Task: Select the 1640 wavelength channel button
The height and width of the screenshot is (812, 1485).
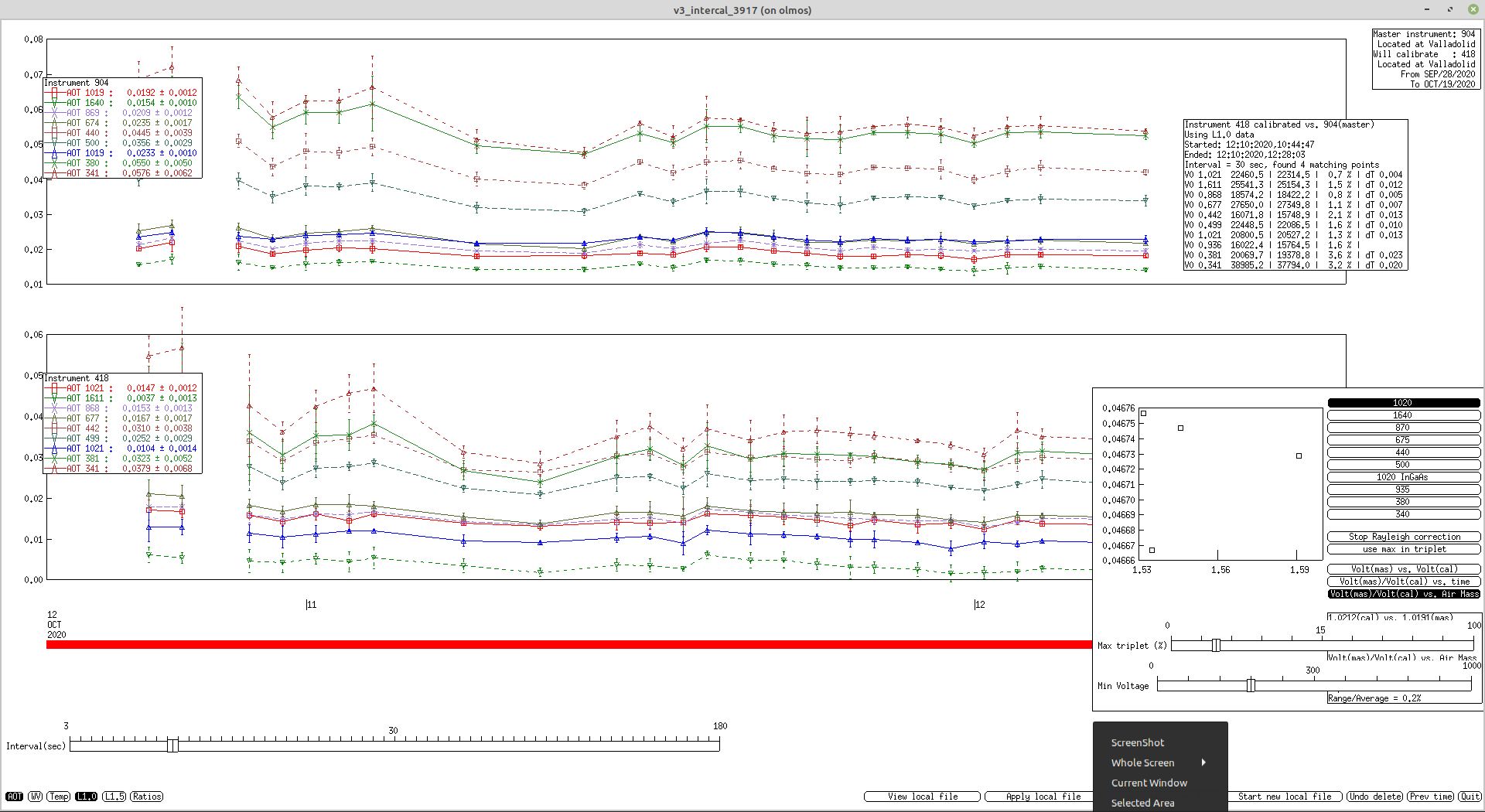Action: click(x=1403, y=415)
